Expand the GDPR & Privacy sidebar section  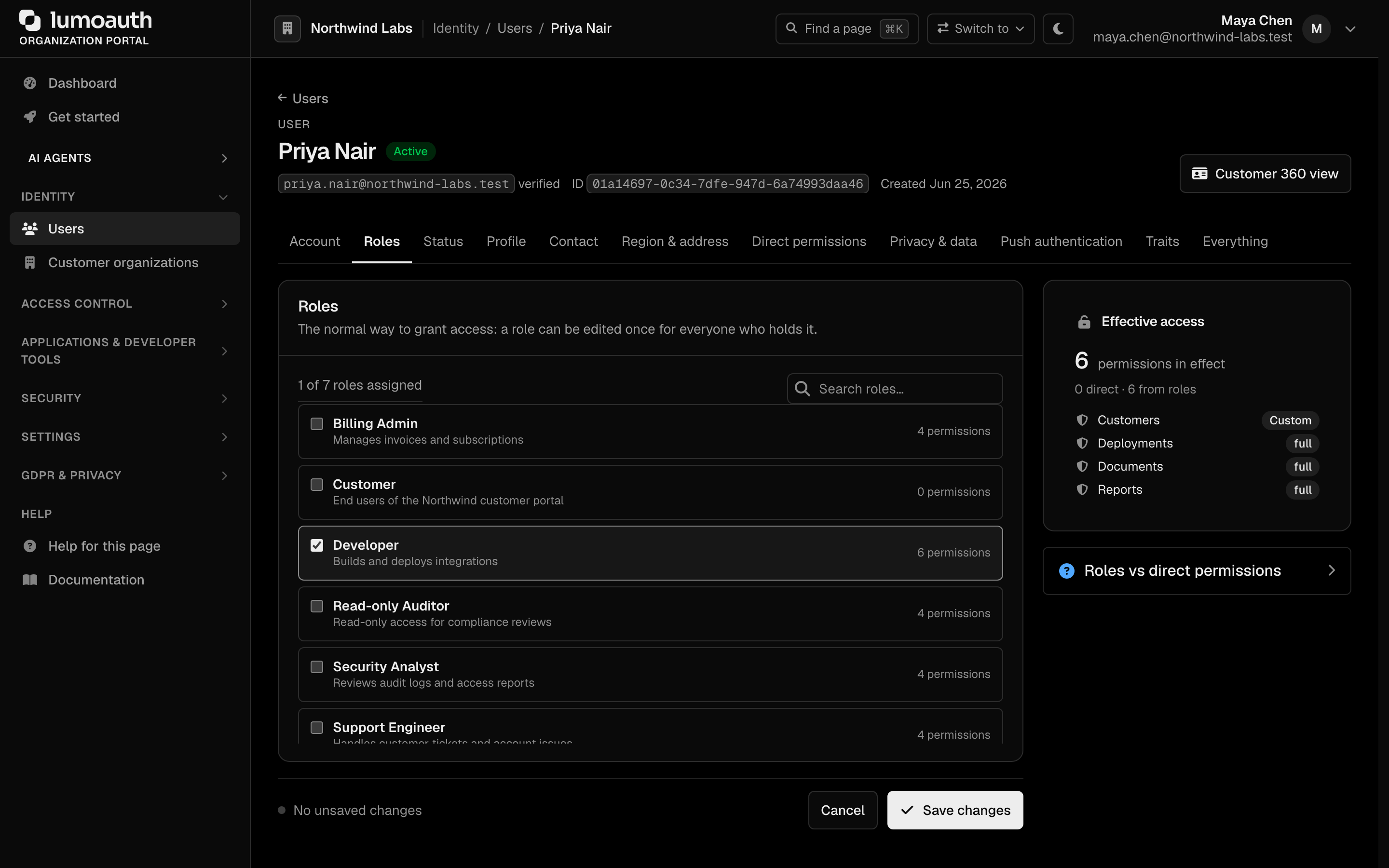pyautogui.click(x=124, y=475)
